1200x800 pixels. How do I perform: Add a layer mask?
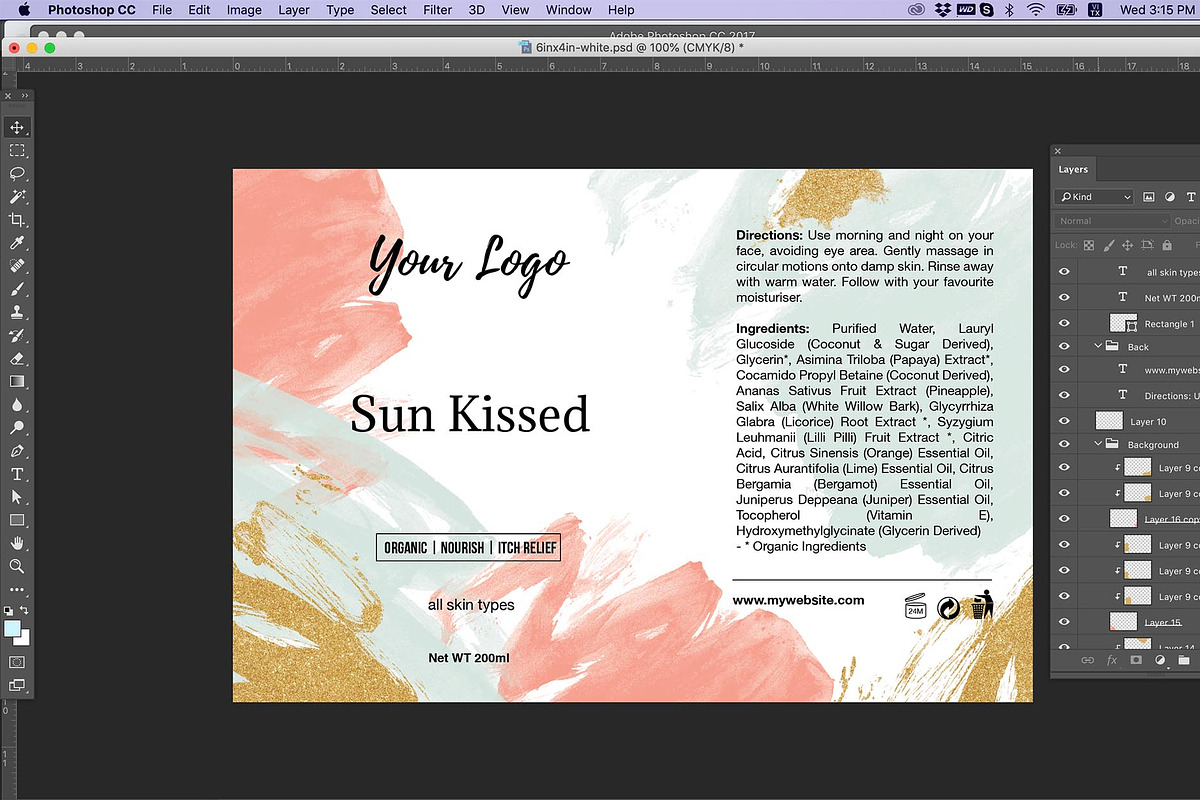pyautogui.click(x=1136, y=661)
